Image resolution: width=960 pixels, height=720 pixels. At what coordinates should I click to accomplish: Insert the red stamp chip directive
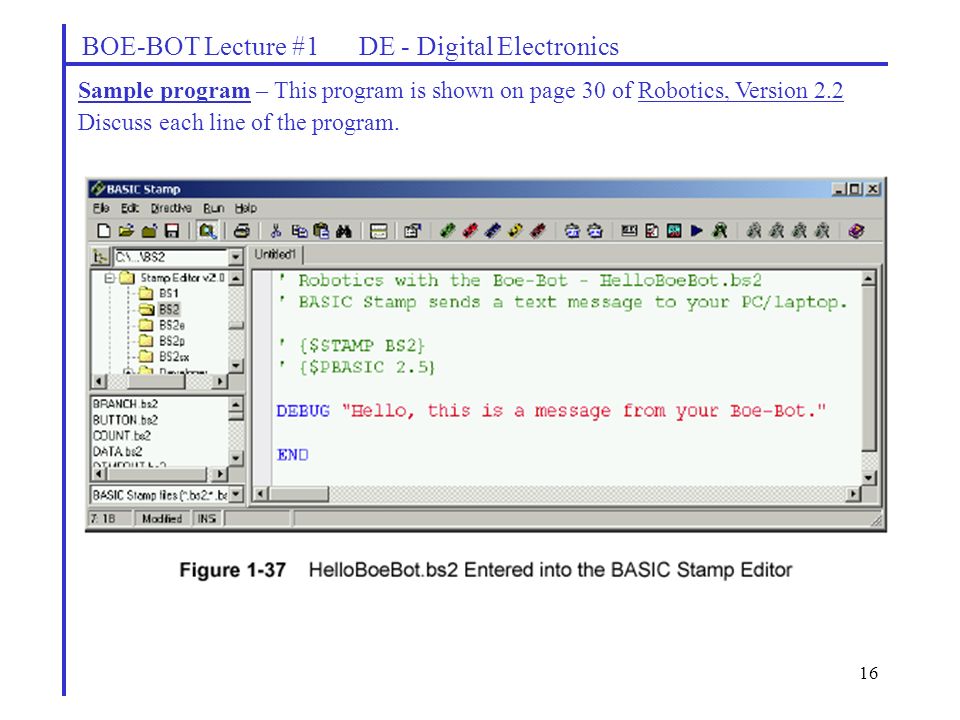[470, 231]
